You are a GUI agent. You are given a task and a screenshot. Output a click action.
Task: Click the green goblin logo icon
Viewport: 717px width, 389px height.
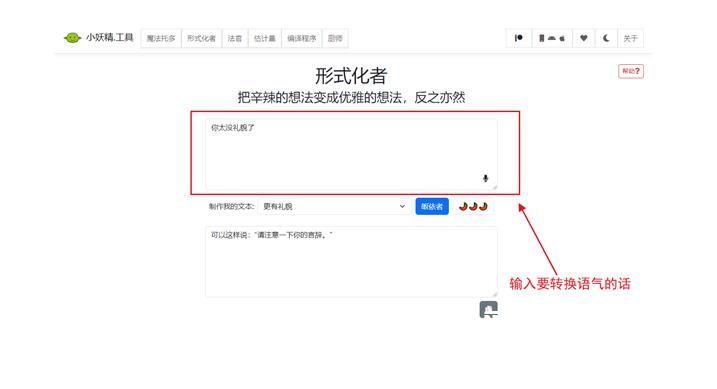[x=72, y=38]
